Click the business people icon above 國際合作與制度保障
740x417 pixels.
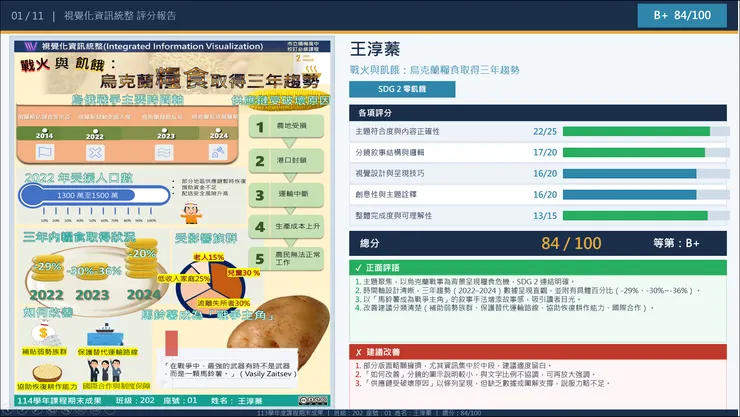pyautogui.click(x=105, y=370)
